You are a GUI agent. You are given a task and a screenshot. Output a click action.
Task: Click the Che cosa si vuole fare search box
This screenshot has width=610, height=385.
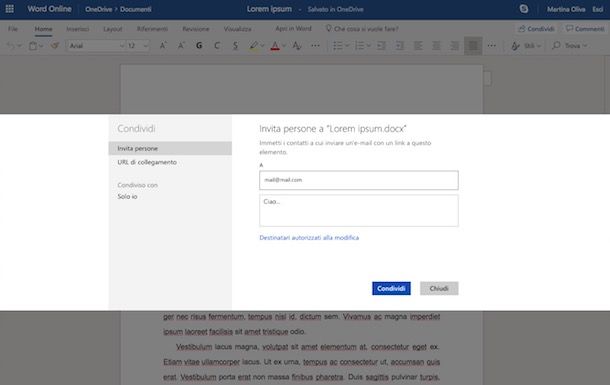pyautogui.click(x=362, y=29)
